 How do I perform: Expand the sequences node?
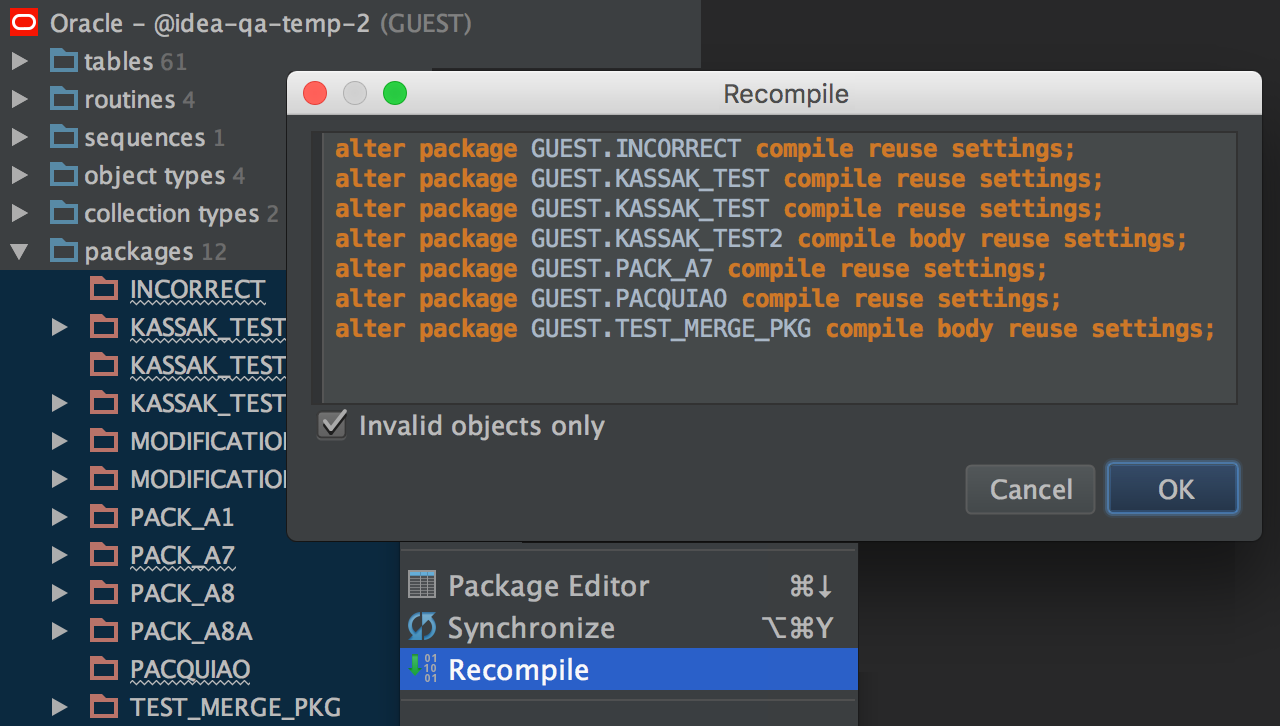(x=19, y=137)
